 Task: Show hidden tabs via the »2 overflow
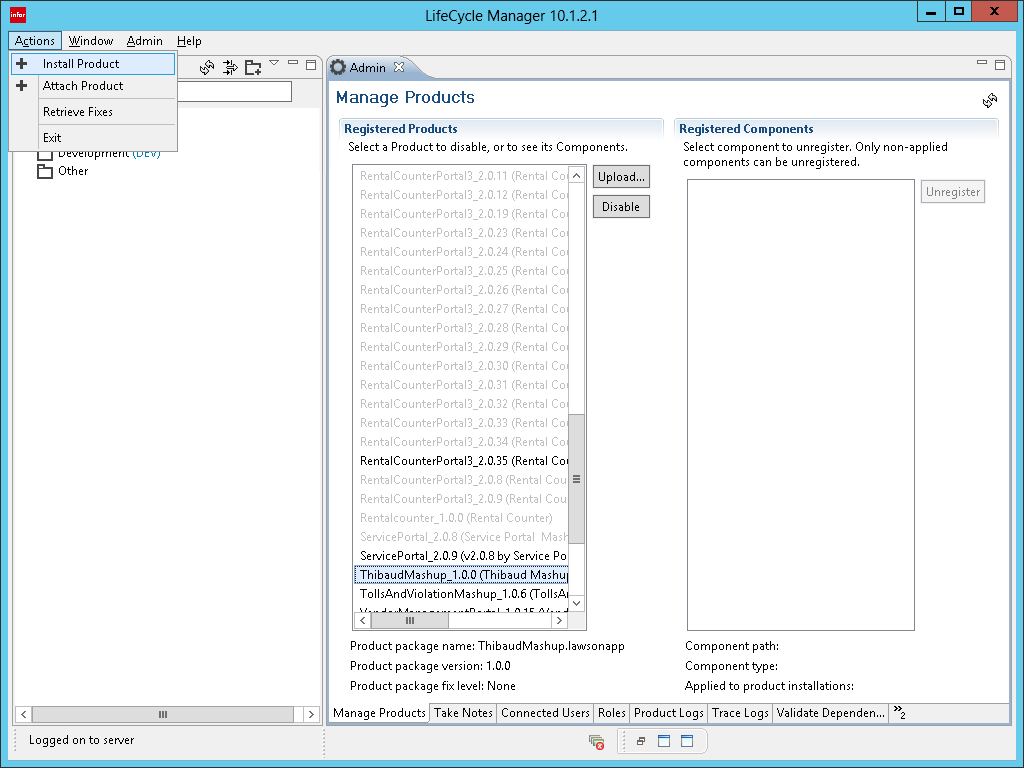tap(899, 712)
